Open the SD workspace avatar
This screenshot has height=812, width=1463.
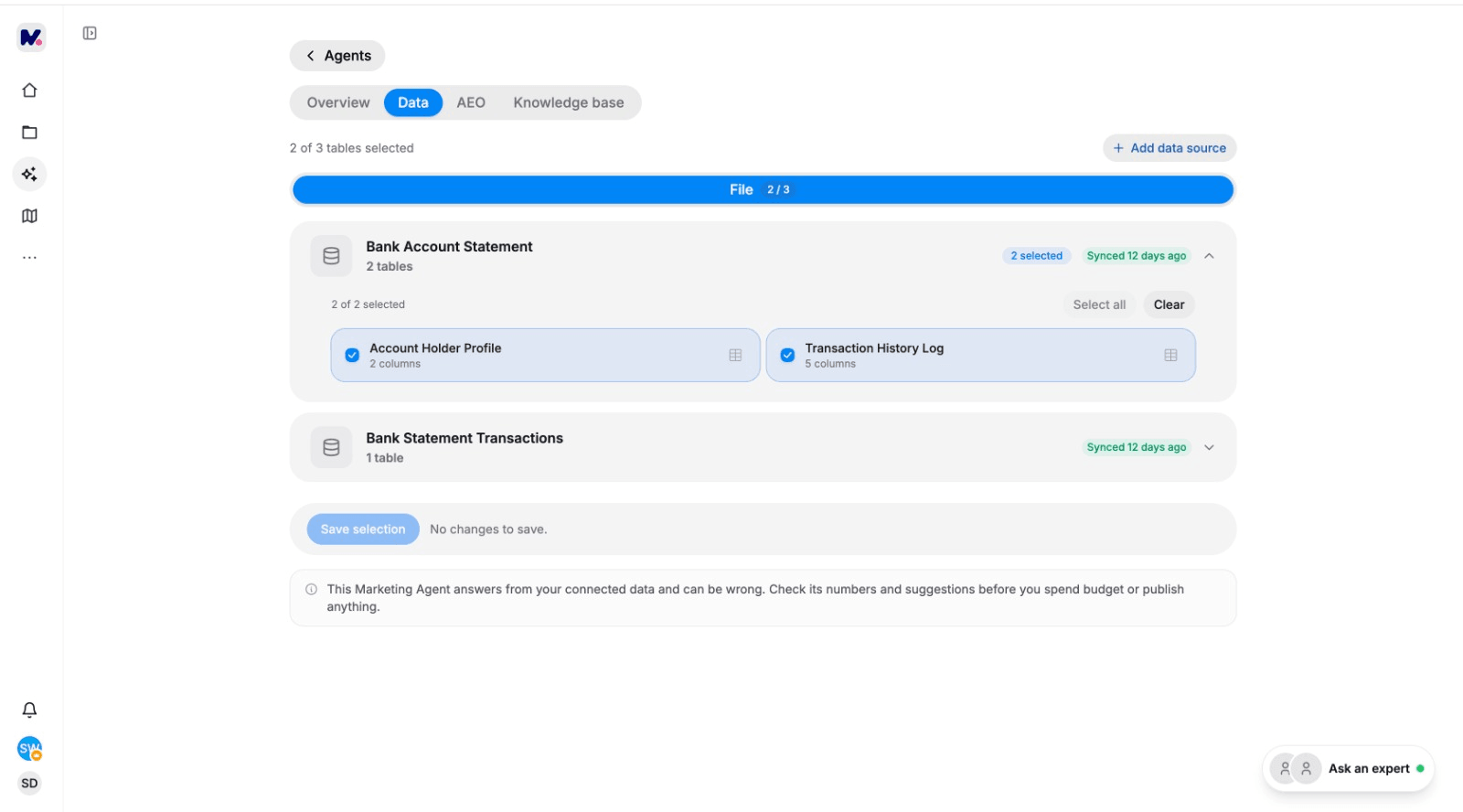(29, 784)
